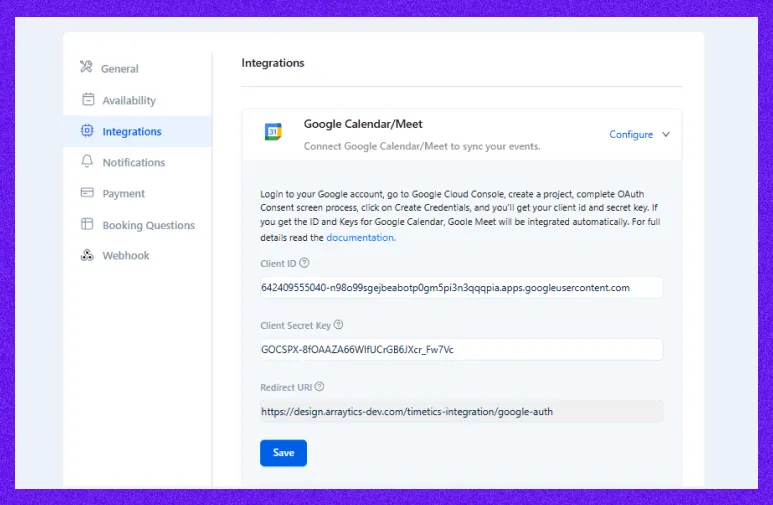Click the Booking Questions layout icon
This screenshot has width=773, height=505.
[x=87, y=224]
